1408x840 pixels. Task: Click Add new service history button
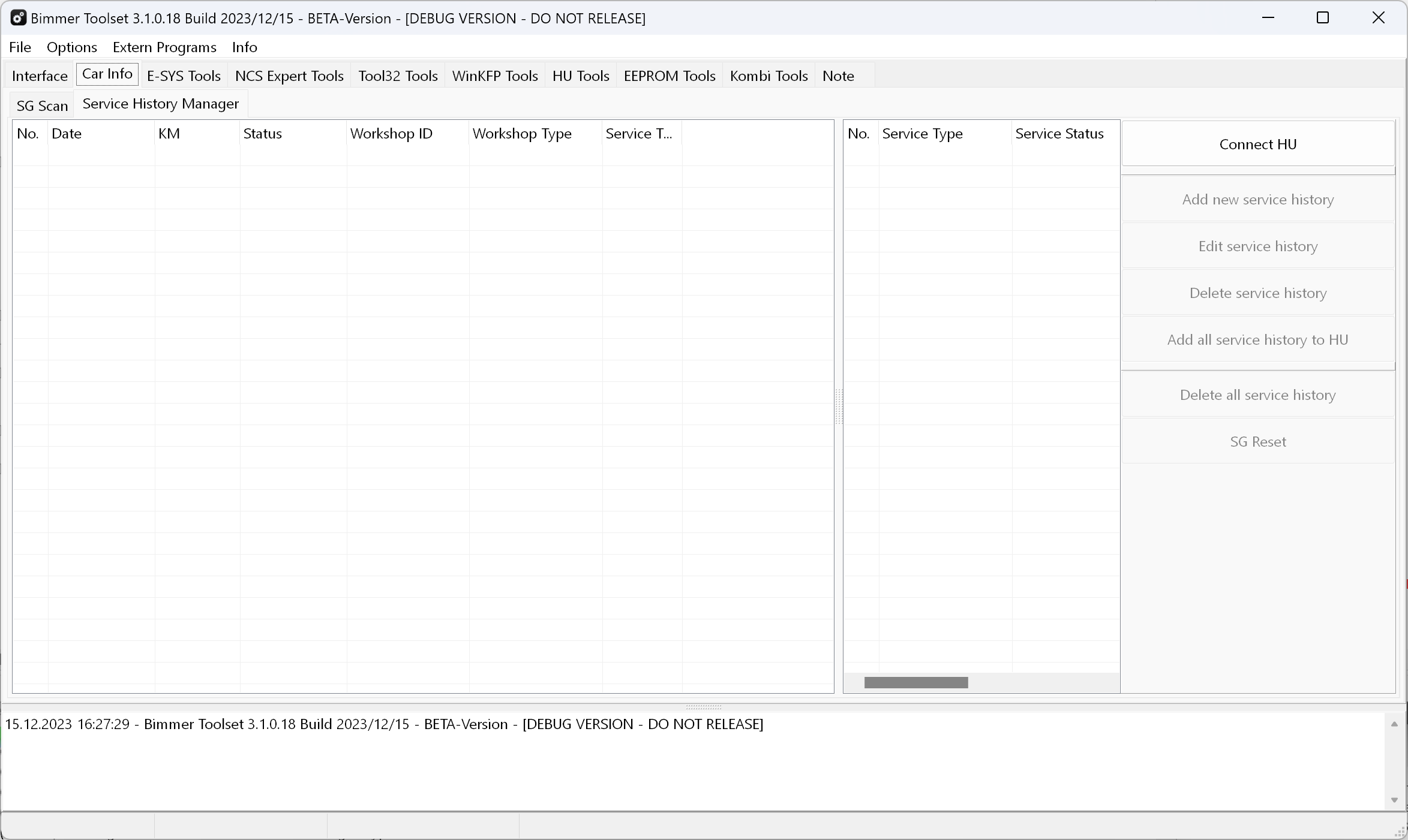pos(1258,199)
